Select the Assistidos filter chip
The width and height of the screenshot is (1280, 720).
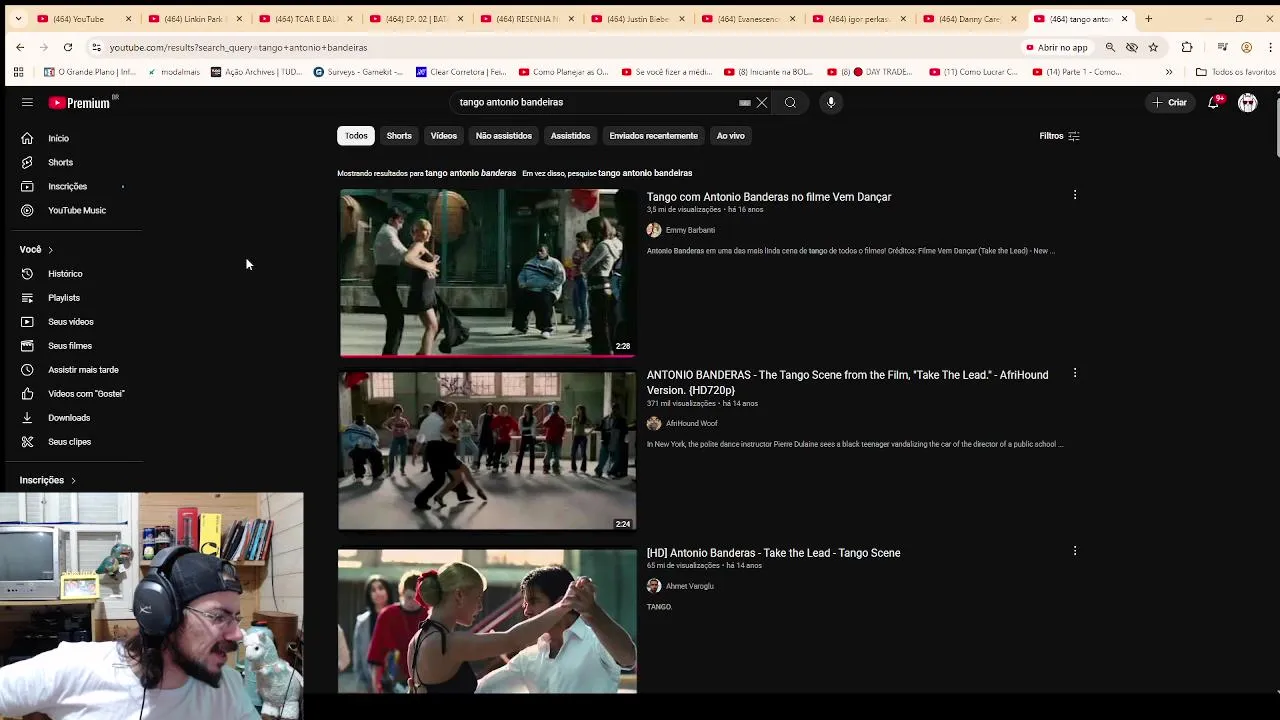click(571, 136)
